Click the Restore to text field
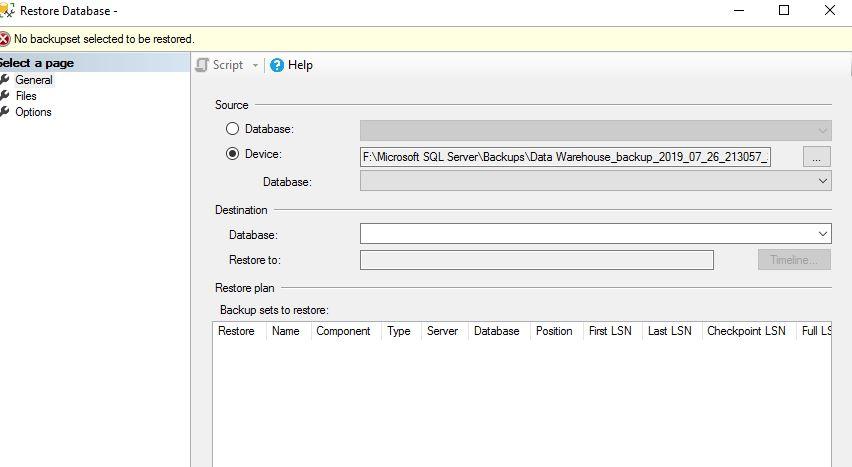The image size is (852, 467). point(537,260)
